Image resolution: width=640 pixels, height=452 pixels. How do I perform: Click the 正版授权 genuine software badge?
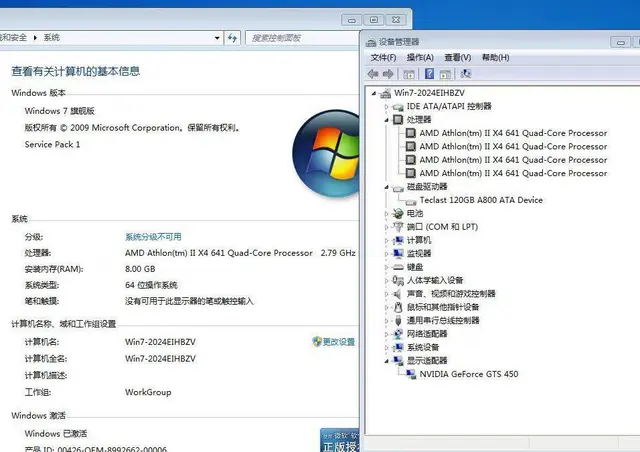point(340,441)
